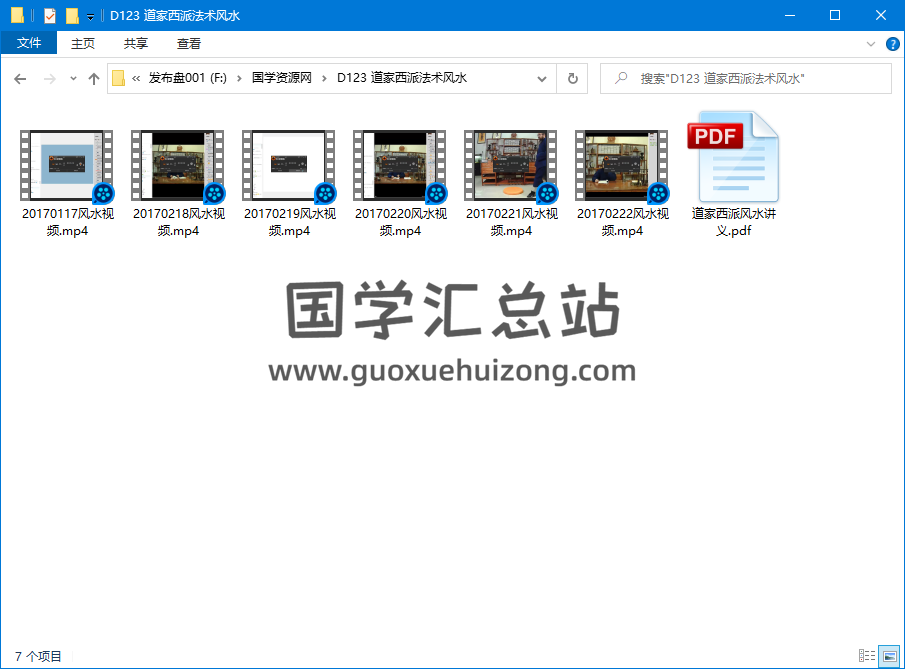Click Properties icon in quick access toolbar
Viewport: 905px width, 669px height.
(x=50, y=16)
